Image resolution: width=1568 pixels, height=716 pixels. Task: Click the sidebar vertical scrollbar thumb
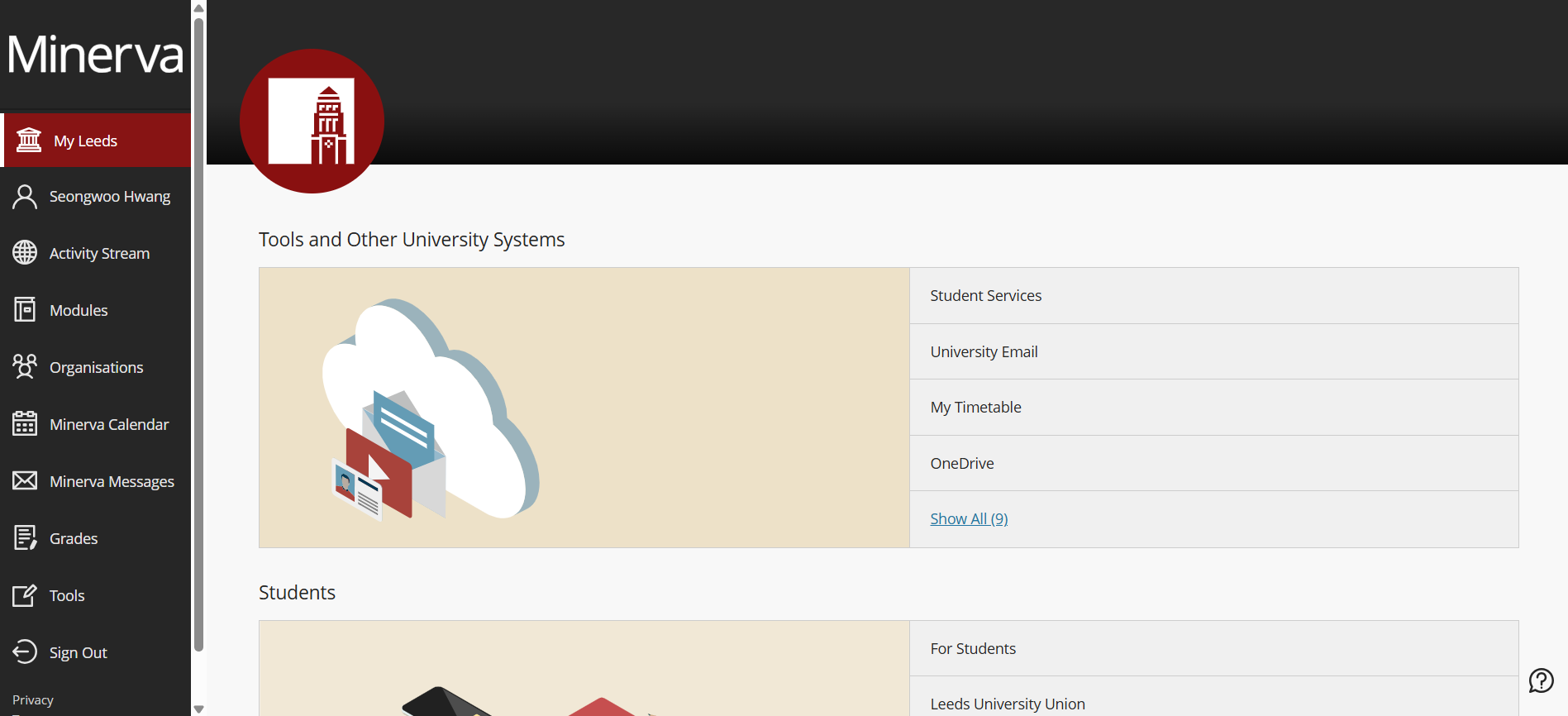pos(198,335)
